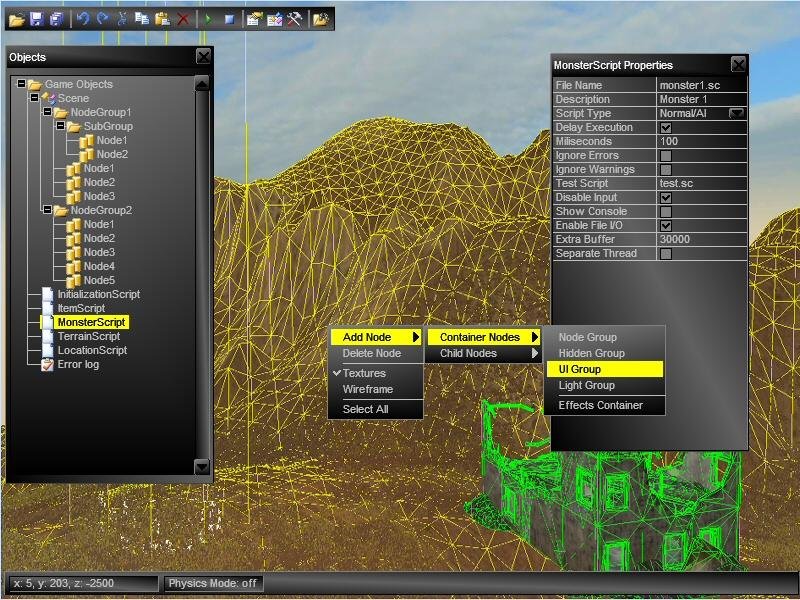The height and width of the screenshot is (600, 800).
Task: Start the scene with green Play icon
Action: [x=208, y=19]
